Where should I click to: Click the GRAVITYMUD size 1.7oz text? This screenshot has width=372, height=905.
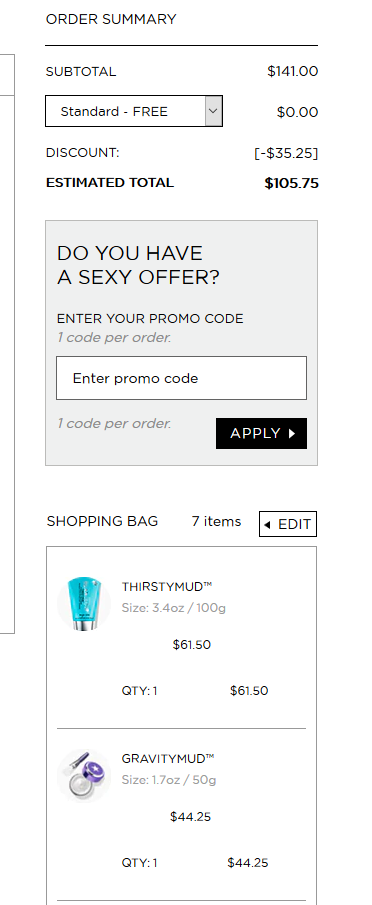point(169,780)
